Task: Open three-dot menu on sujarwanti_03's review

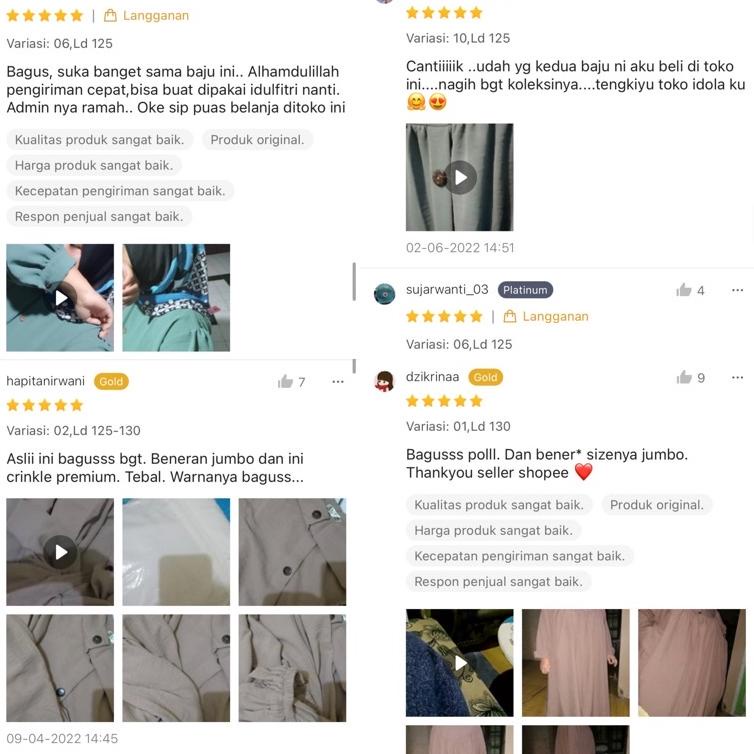Action: 737,290
